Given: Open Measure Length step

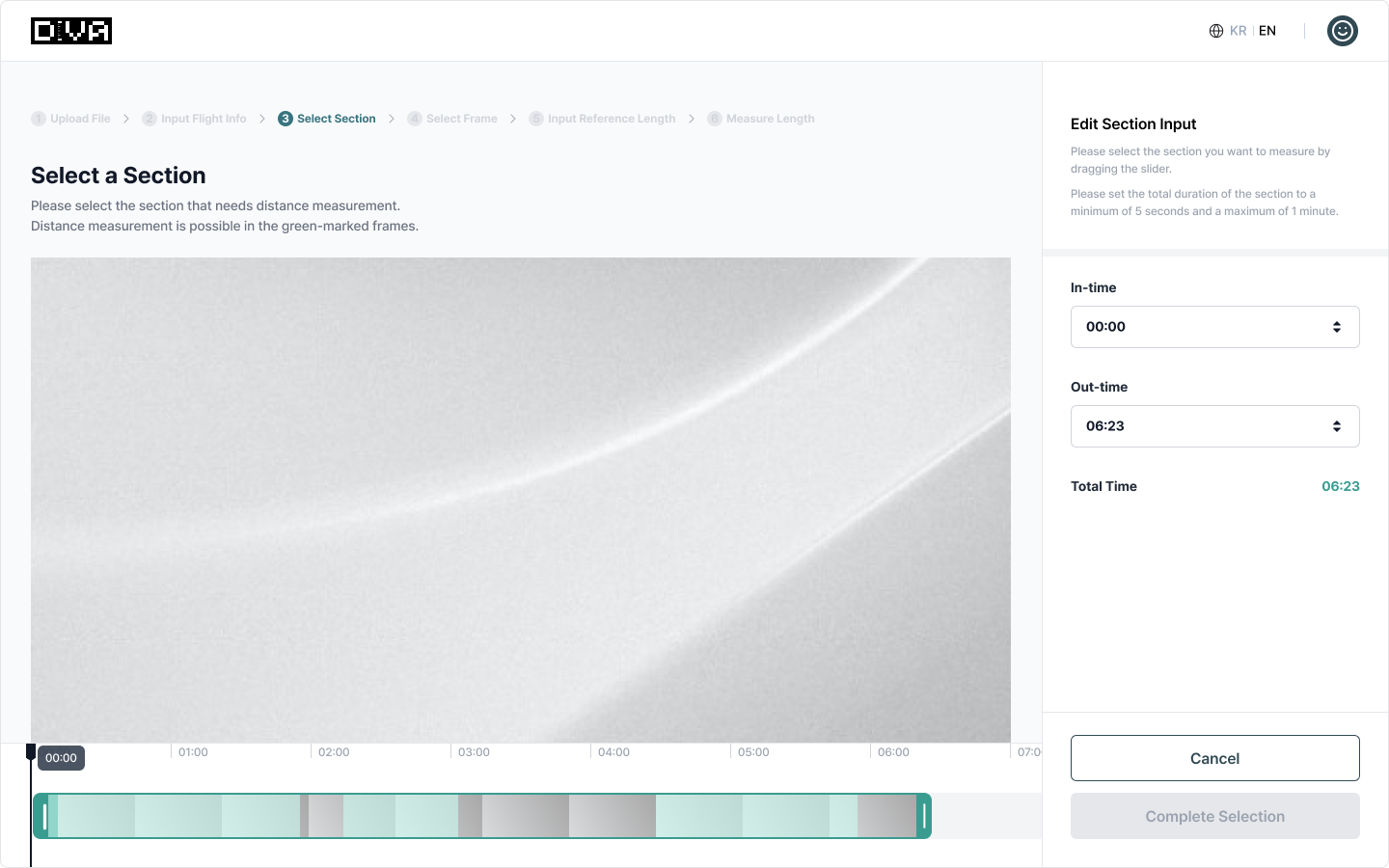Looking at the screenshot, I should (x=761, y=119).
